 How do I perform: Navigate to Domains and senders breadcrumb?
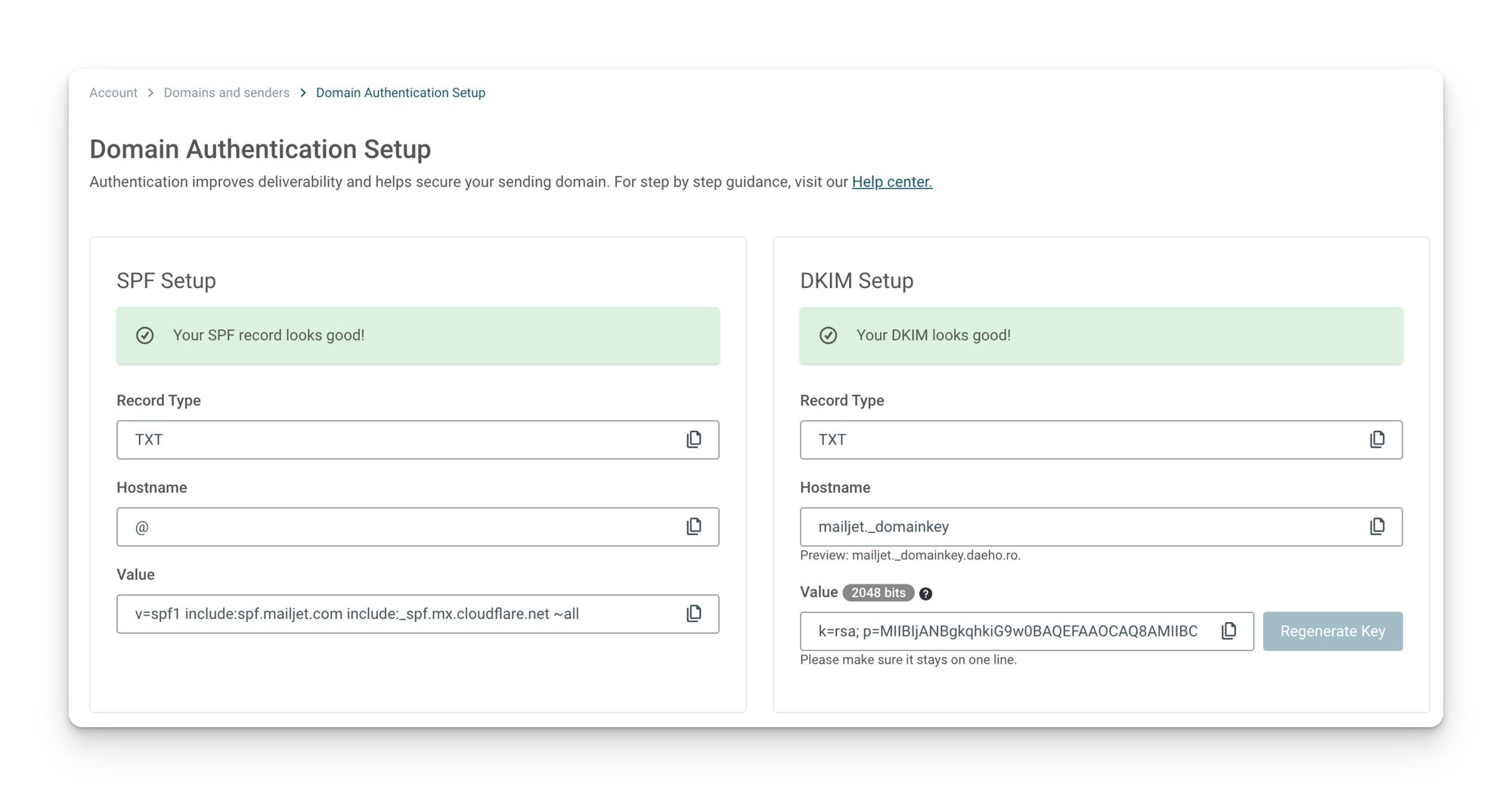tap(226, 93)
